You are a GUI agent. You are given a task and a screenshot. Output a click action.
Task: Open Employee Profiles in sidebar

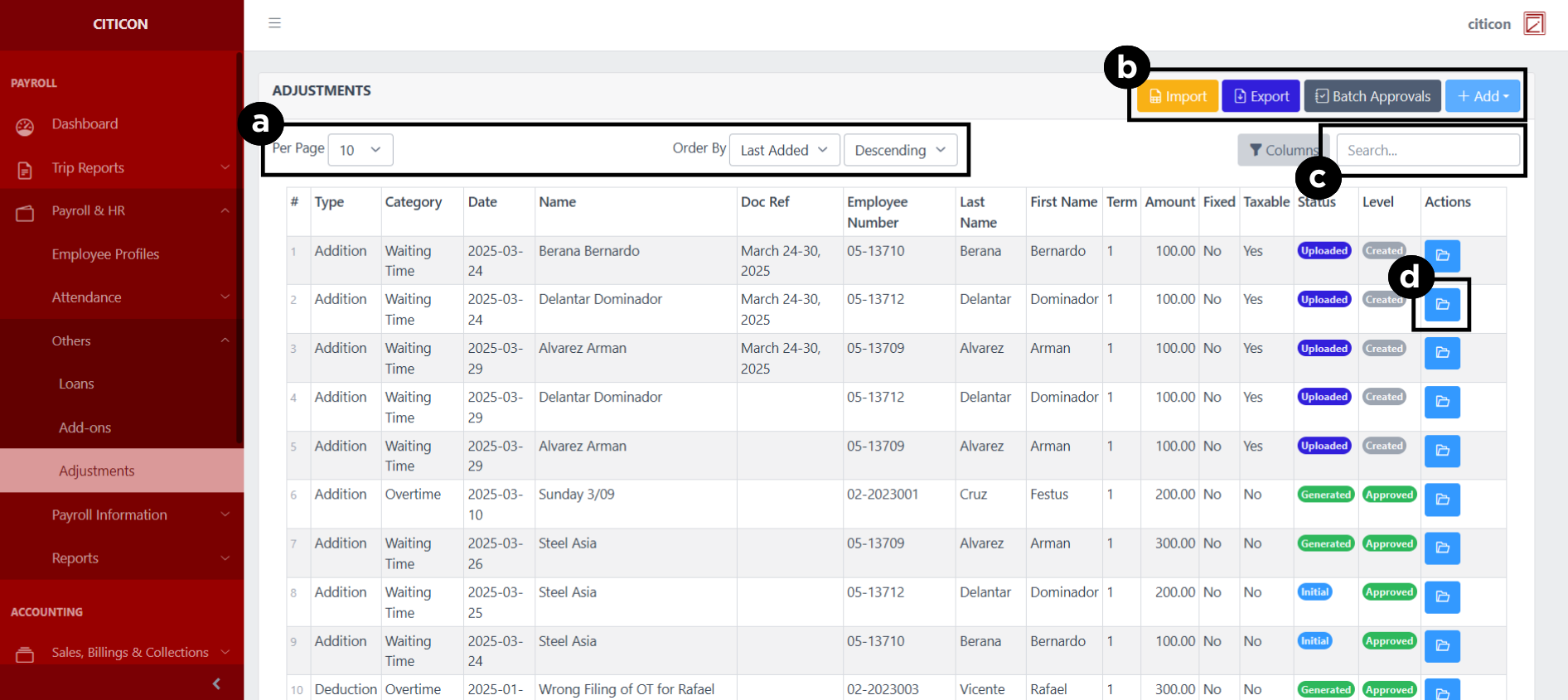point(105,254)
